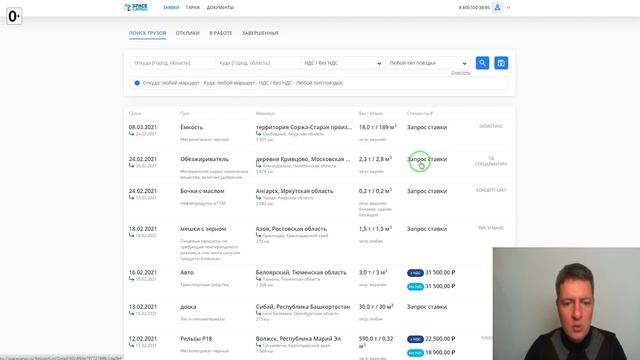Click route 'Сибай, Республика Башкортостан'
This screenshot has width=640, height=360.
click(303, 307)
